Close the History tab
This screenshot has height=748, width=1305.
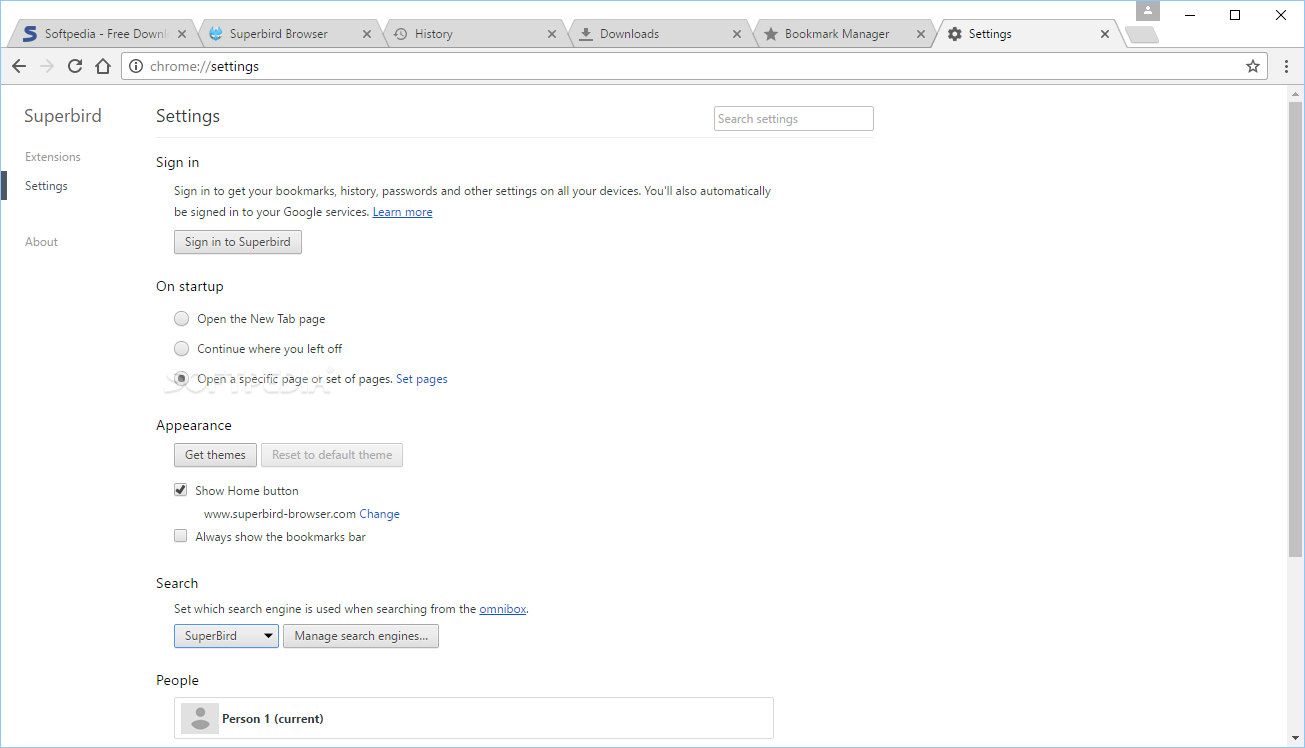click(x=552, y=34)
